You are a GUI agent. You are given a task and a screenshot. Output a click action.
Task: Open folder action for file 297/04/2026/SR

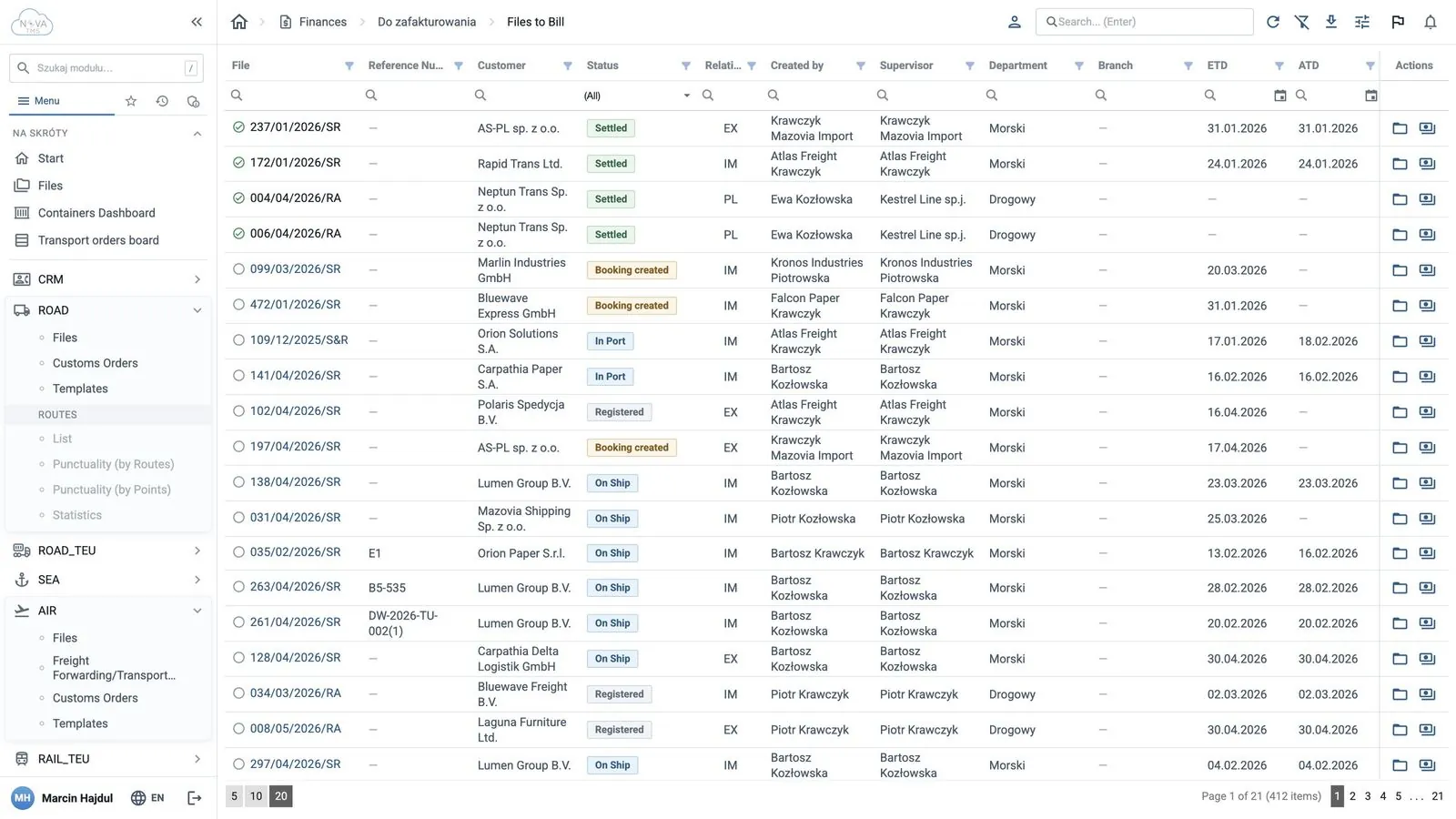pyautogui.click(x=1400, y=765)
